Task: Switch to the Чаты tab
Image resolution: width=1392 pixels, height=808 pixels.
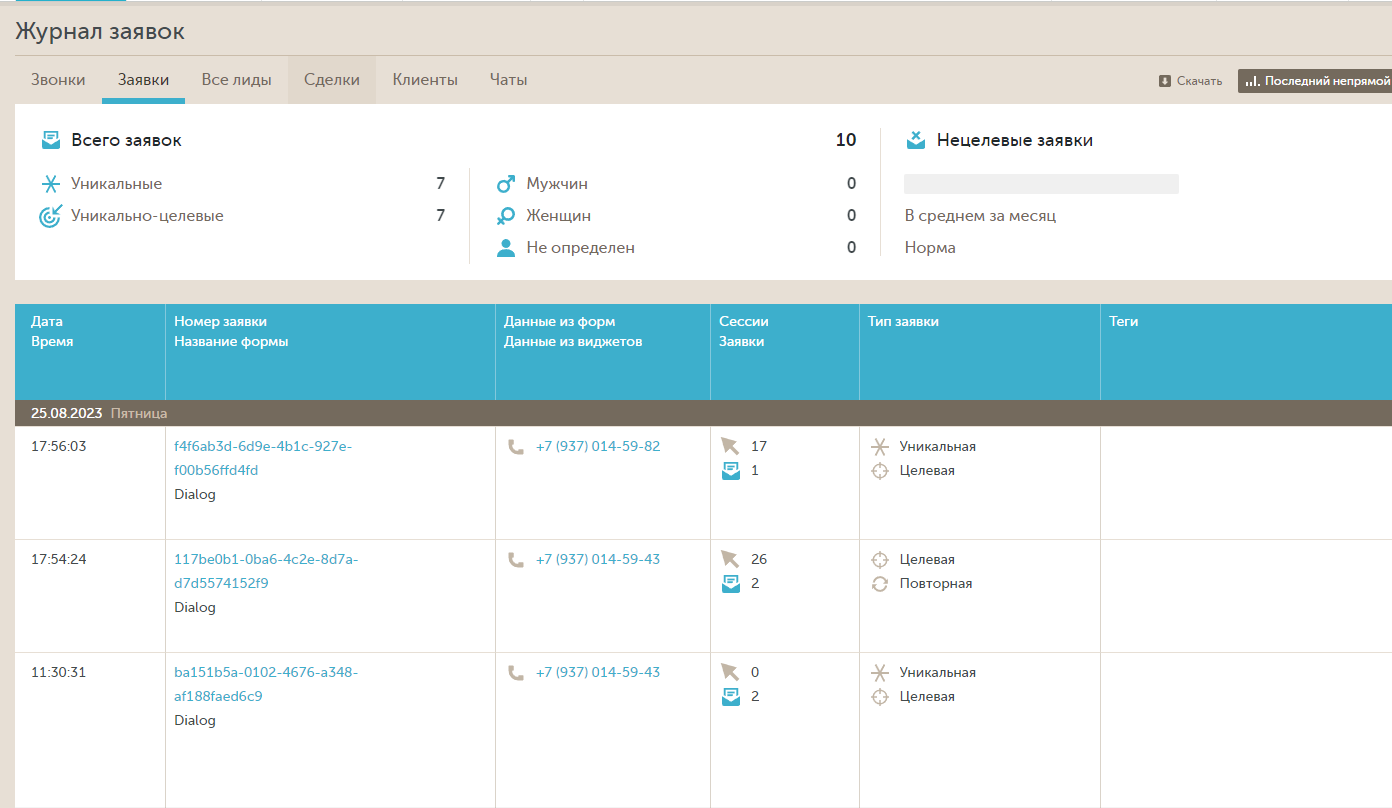Action: 509,80
